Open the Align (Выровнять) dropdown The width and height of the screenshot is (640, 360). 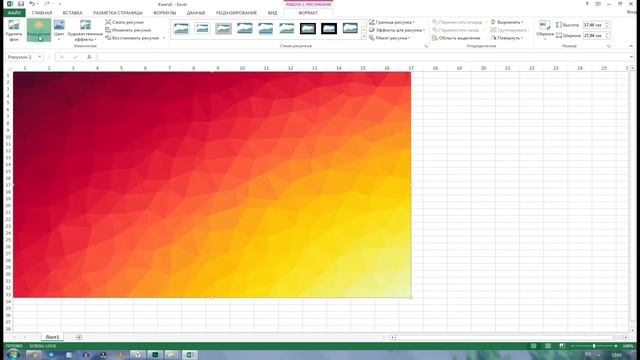tap(507, 22)
